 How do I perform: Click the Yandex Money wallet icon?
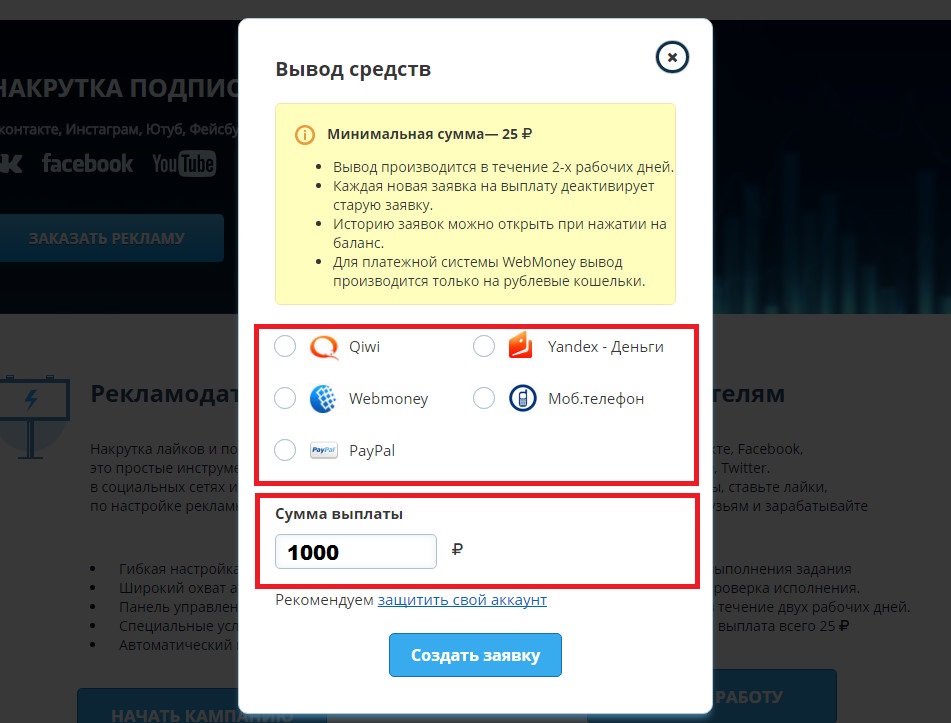[x=520, y=346]
